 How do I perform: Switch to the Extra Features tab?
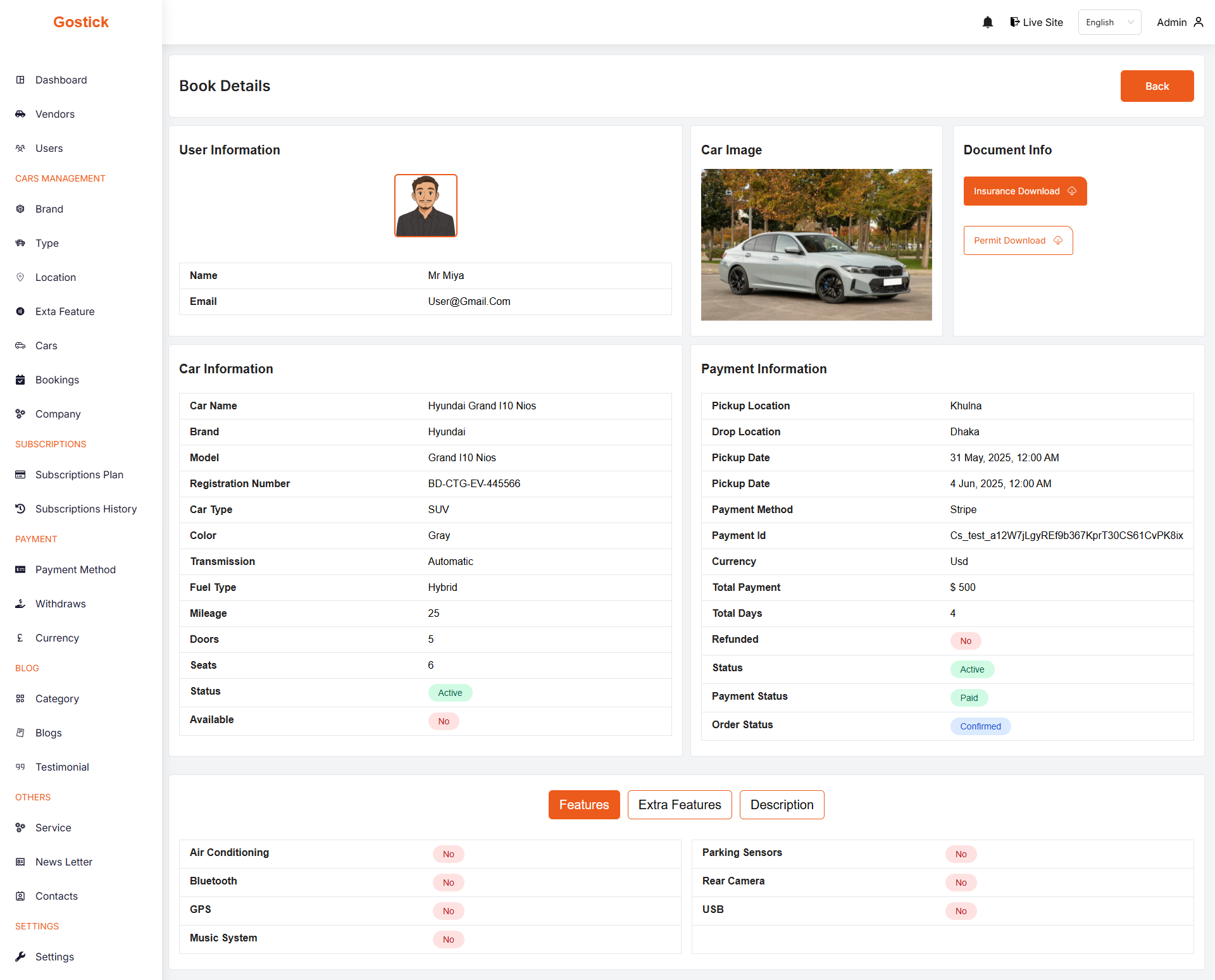(x=679, y=805)
